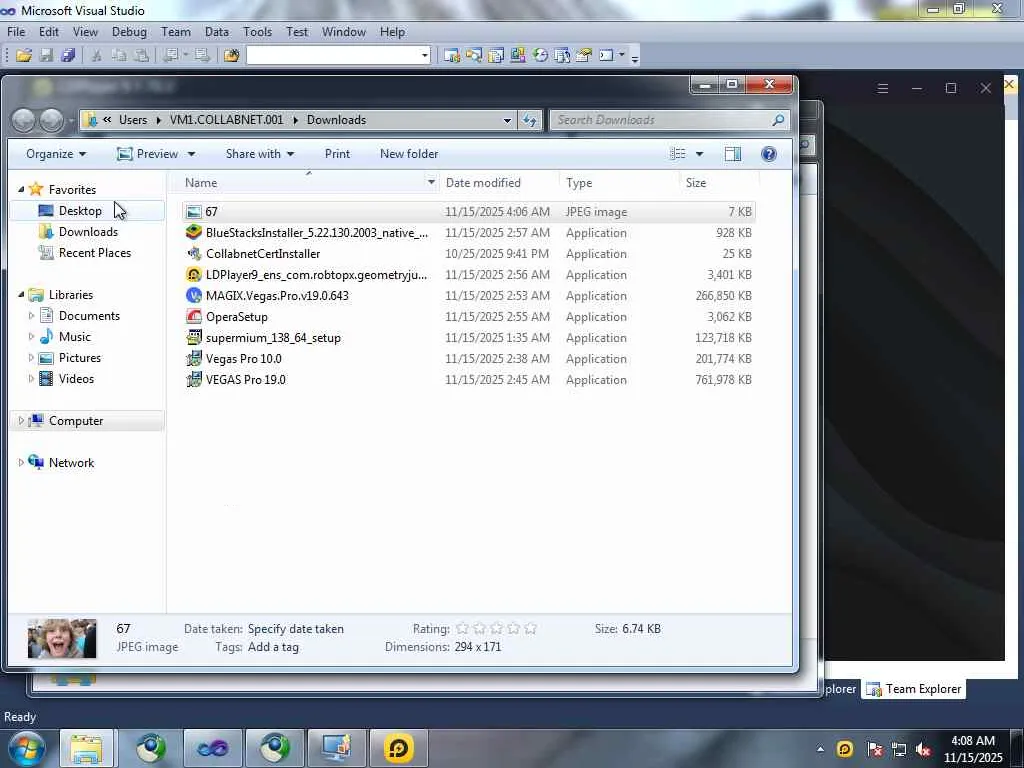Select Recent Places in navigation pane
1024x768 pixels.
click(x=95, y=253)
